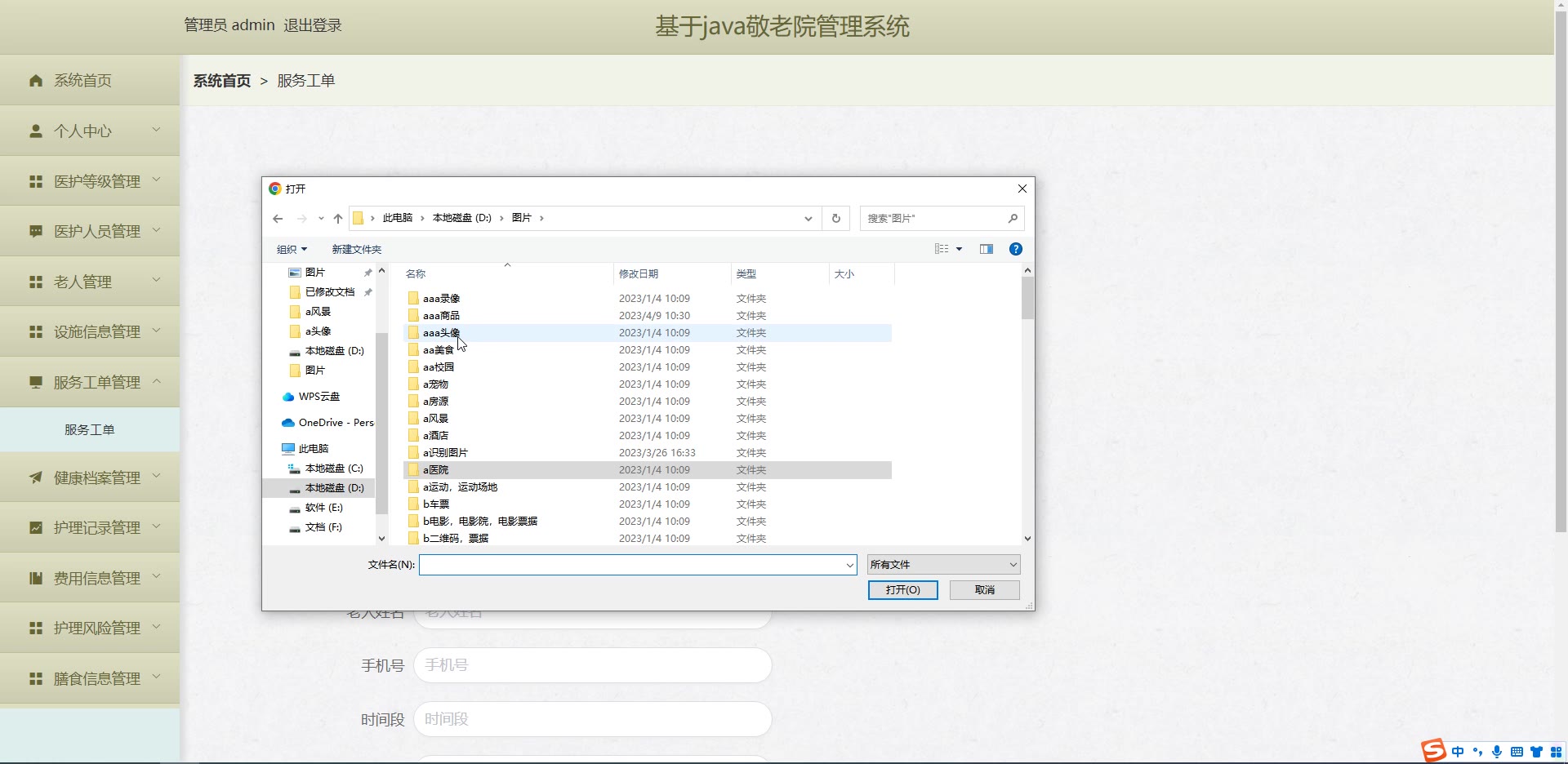The width and height of the screenshot is (1568, 764).
Task: Open the 组织 menu
Action: tap(292, 250)
